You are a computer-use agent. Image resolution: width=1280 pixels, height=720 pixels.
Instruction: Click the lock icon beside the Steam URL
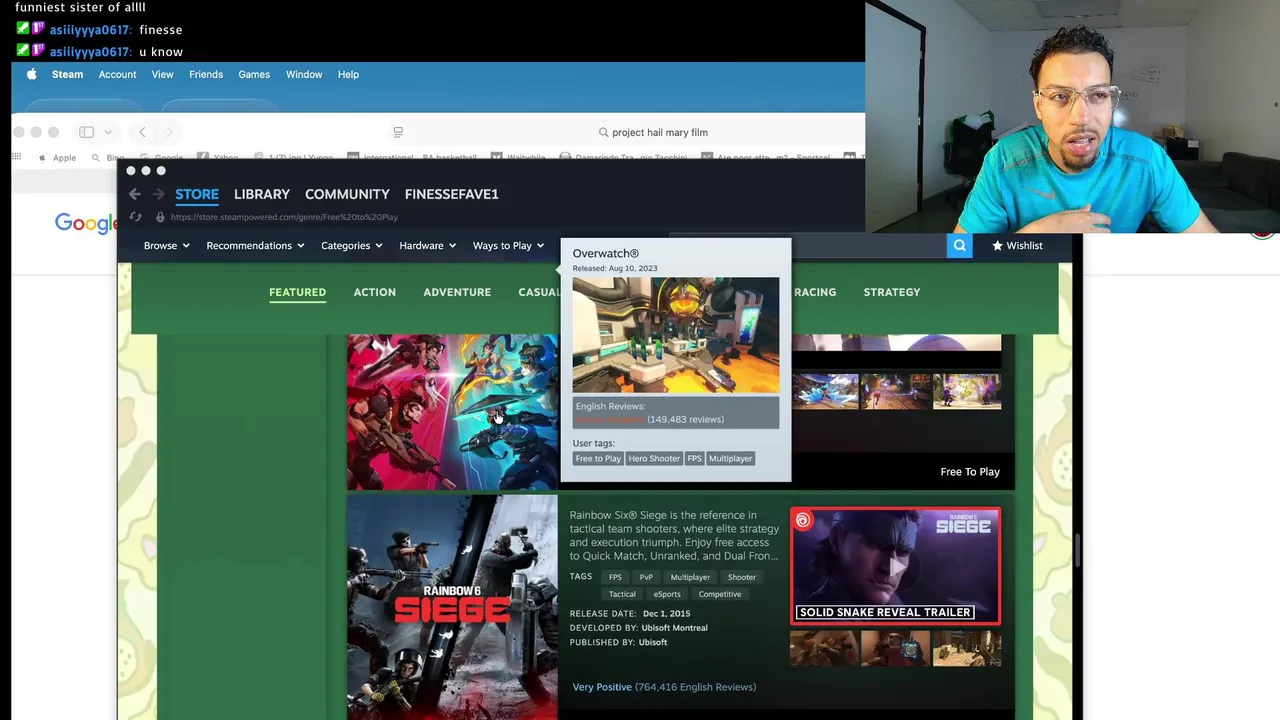(158, 217)
